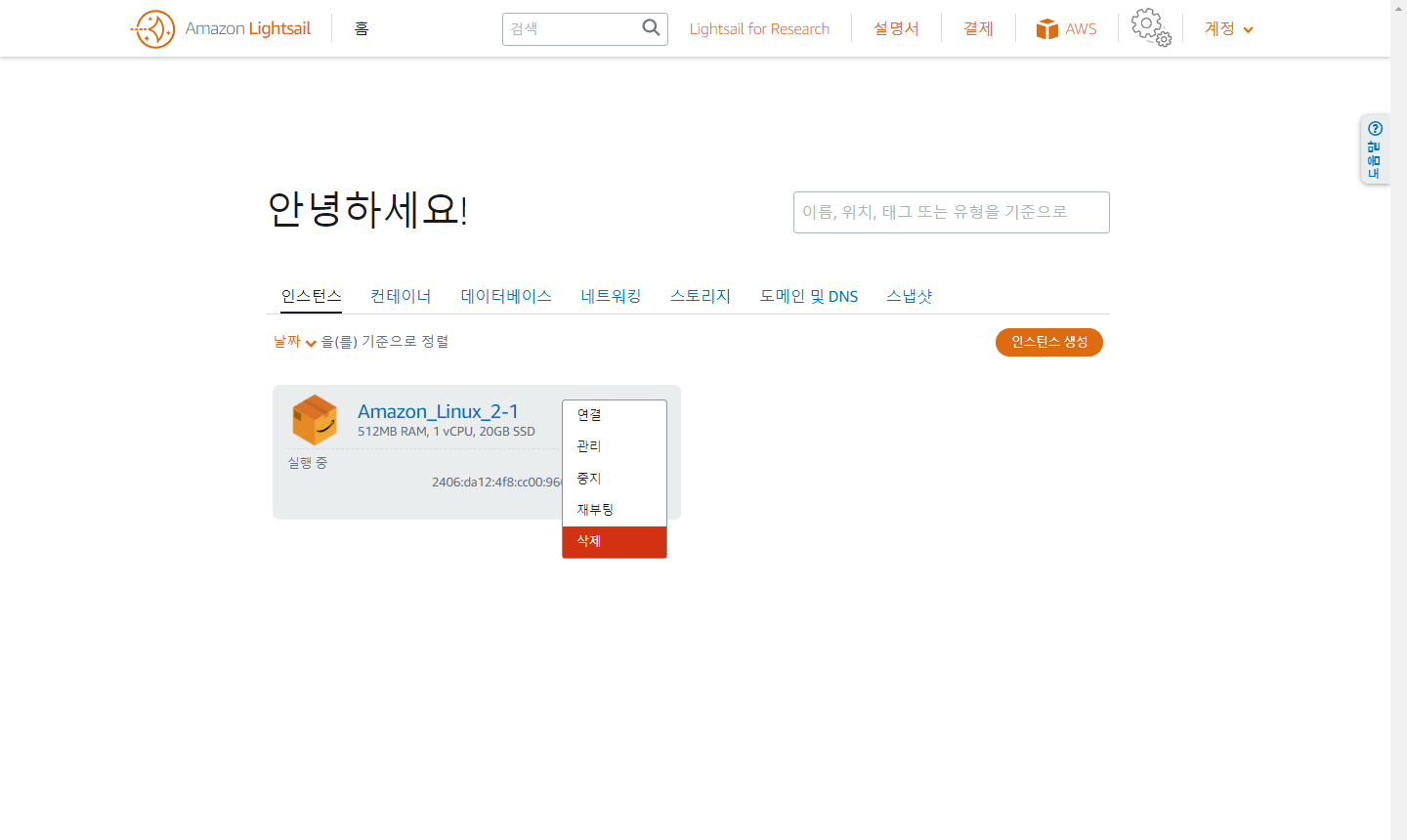Viewport: 1407px width, 840px height.
Task: Switch to the 인스턴스 tab
Action: (x=311, y=296)
